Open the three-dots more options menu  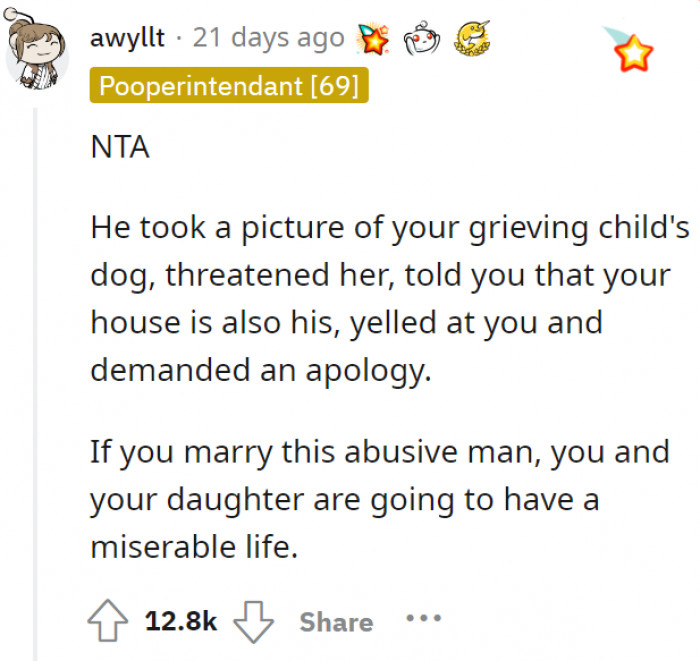[x=423, y=619]
